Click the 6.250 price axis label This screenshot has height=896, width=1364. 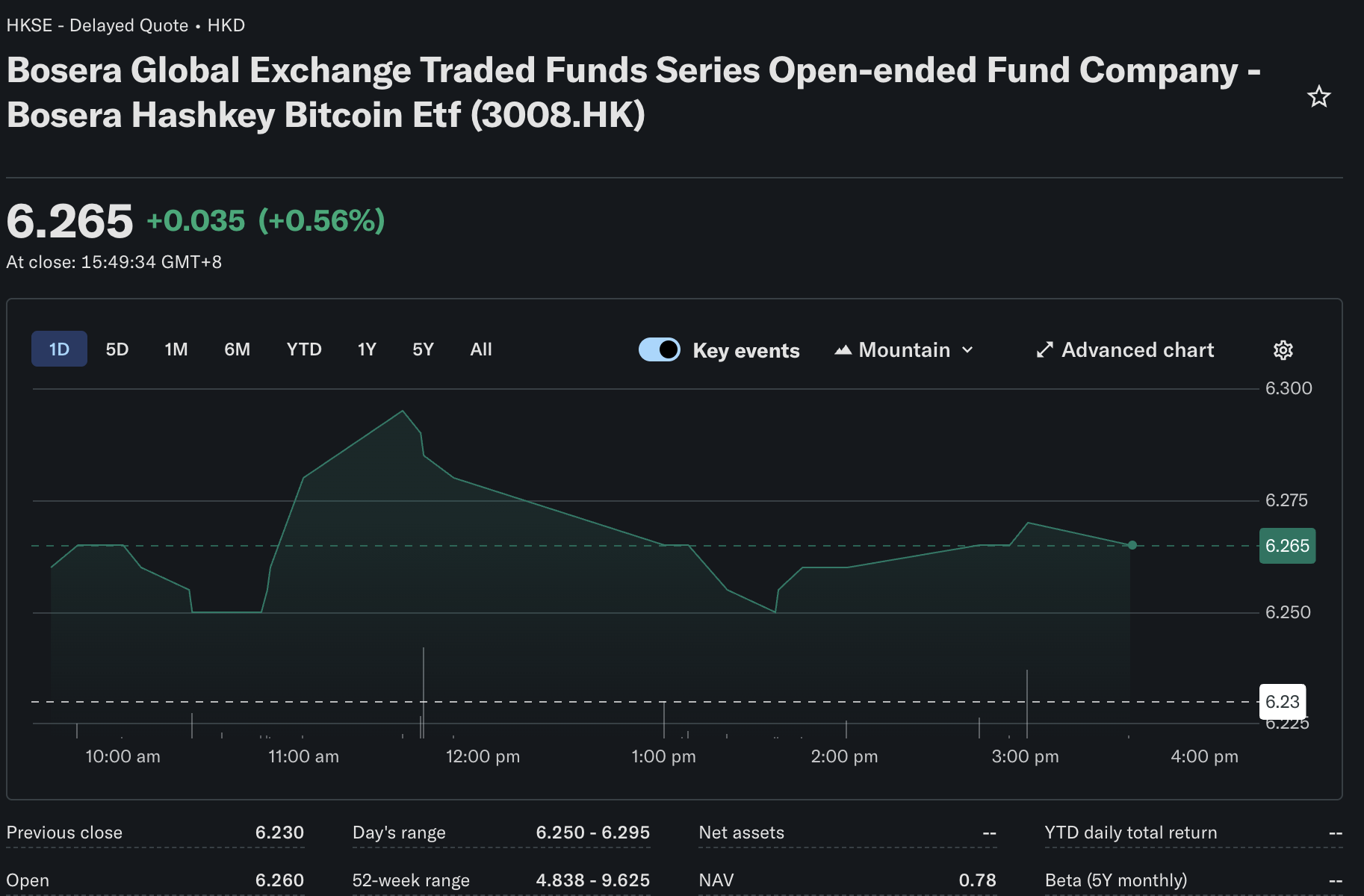click(1288, 612)
